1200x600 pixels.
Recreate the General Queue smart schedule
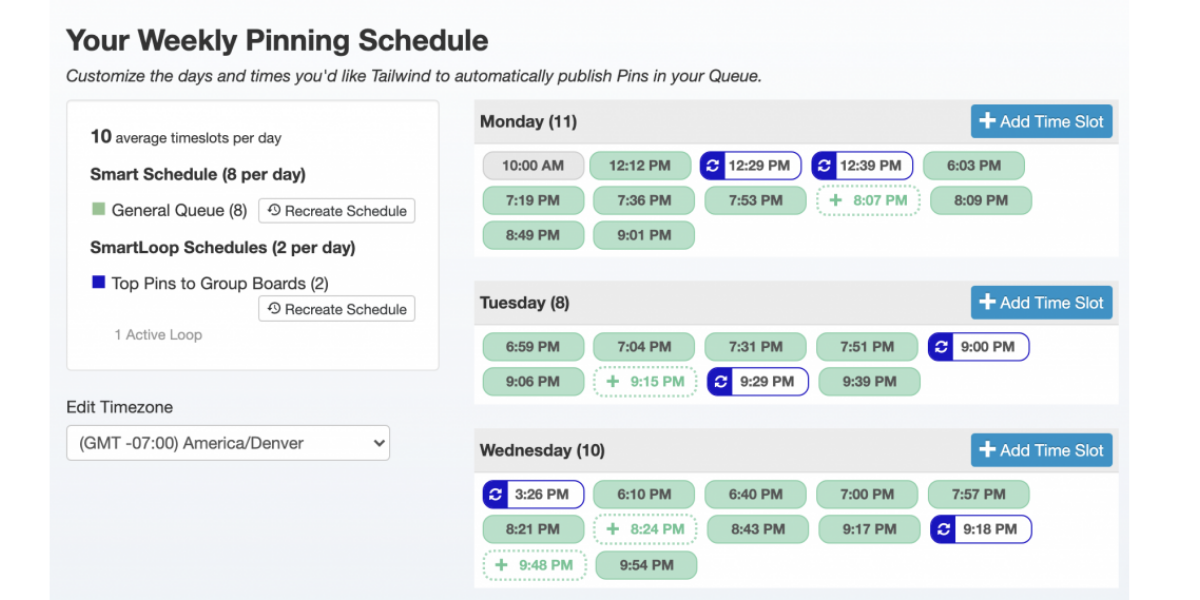pyautogui.click(x=337, y=211)
